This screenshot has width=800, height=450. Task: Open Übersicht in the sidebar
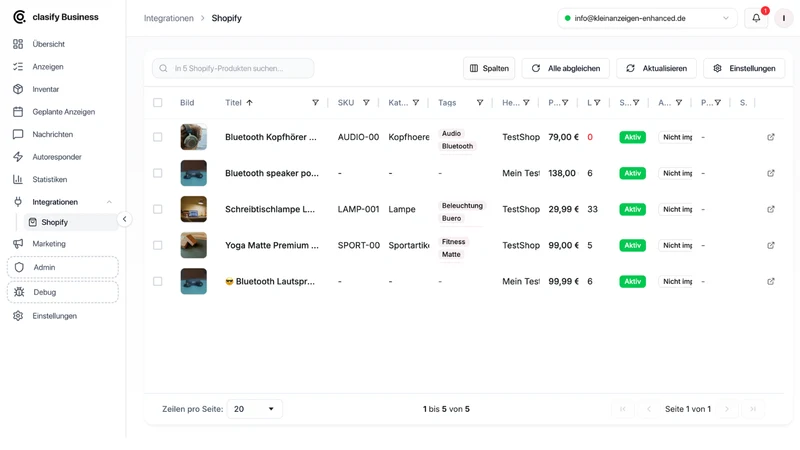[48, 44]
